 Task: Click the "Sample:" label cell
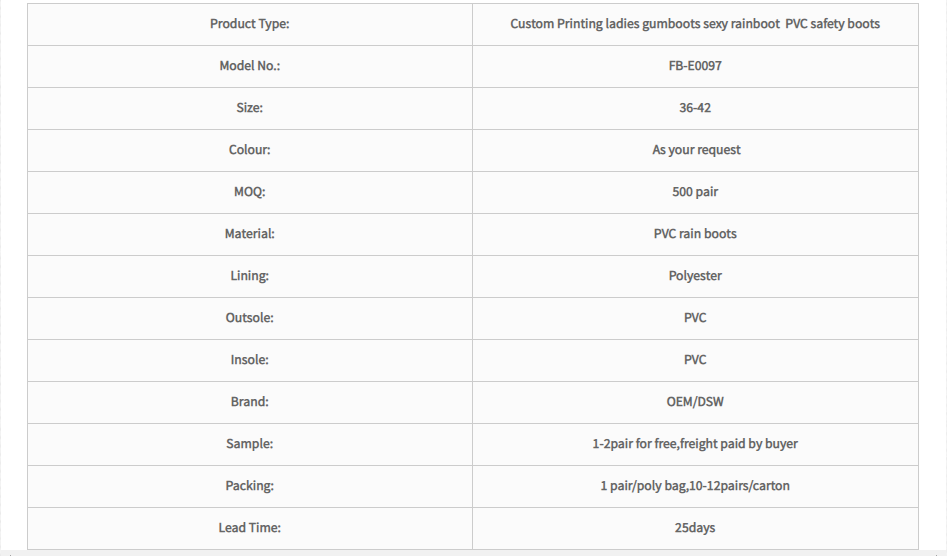pos(250,444)
